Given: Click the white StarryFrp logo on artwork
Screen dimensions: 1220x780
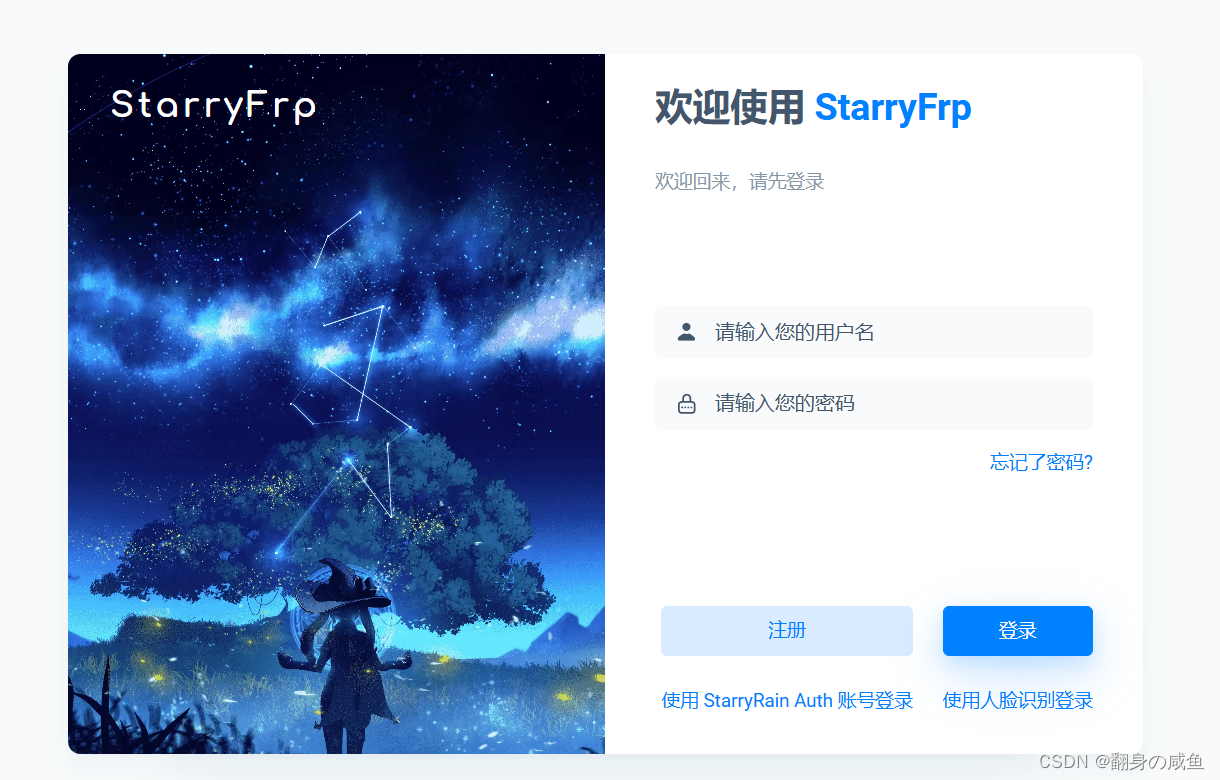Looking at the screenshot, I should coord(213,105).
